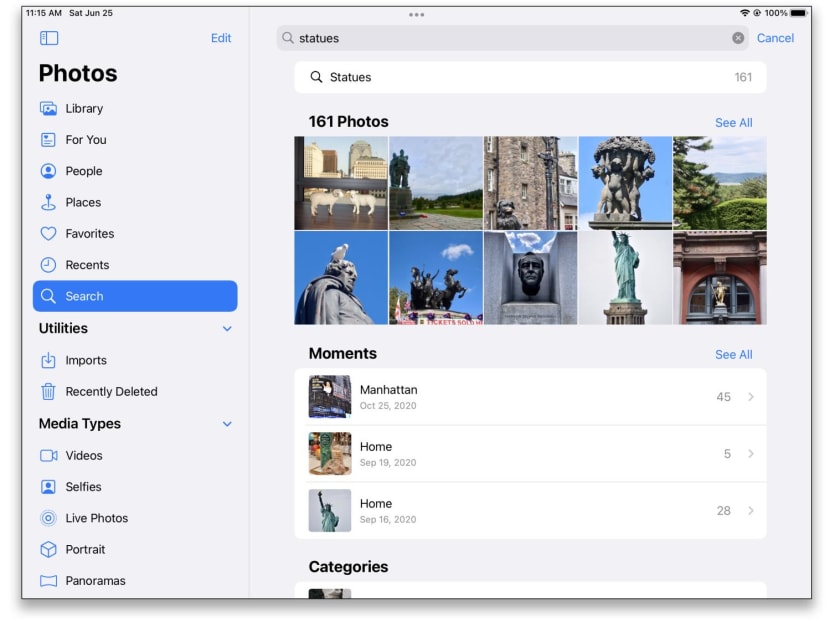Viewport: 830px width, 622px height.
Task: Click the Videos label
Action: [x=84, y=456]
